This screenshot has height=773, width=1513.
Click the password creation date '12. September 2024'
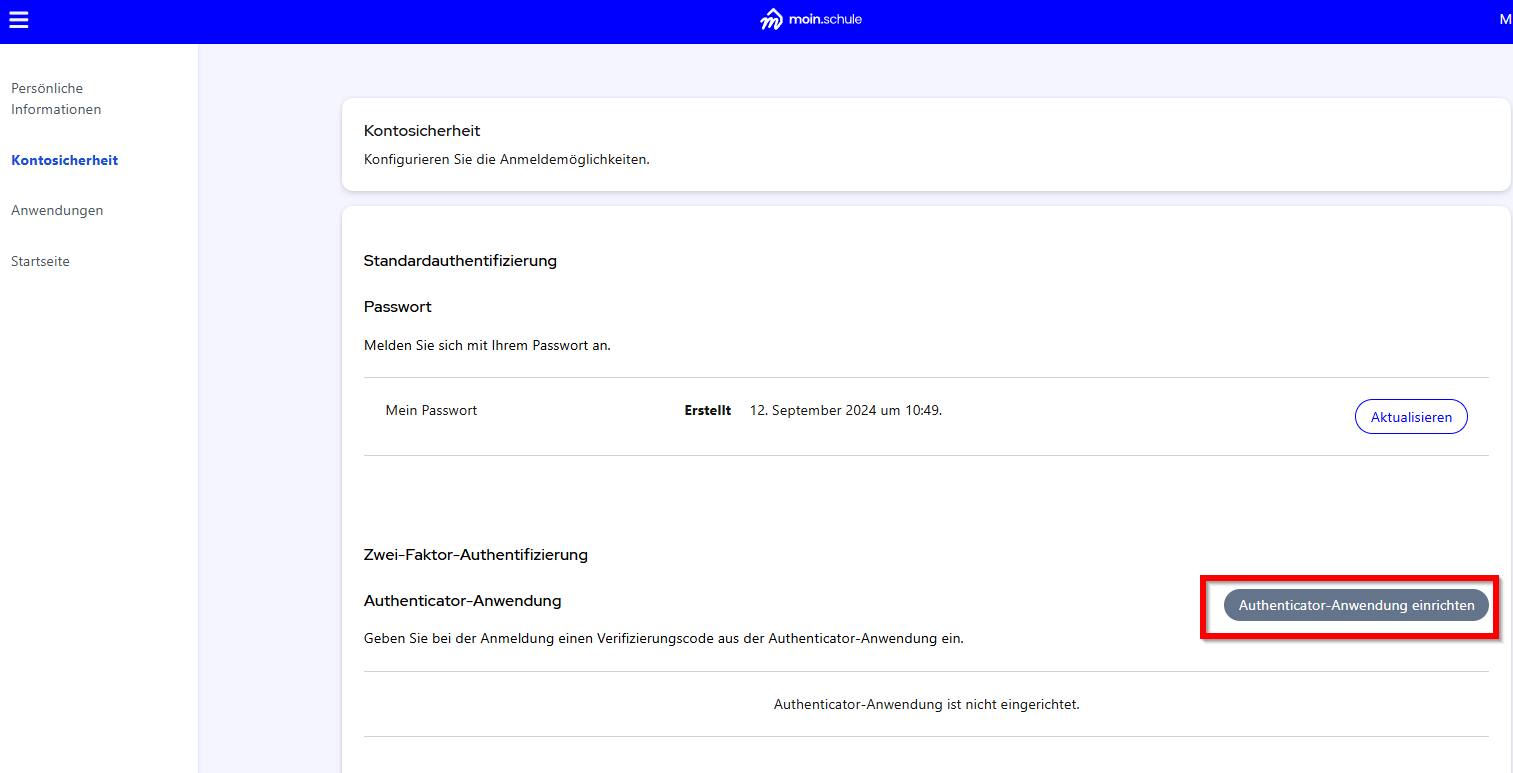point(845,410)
